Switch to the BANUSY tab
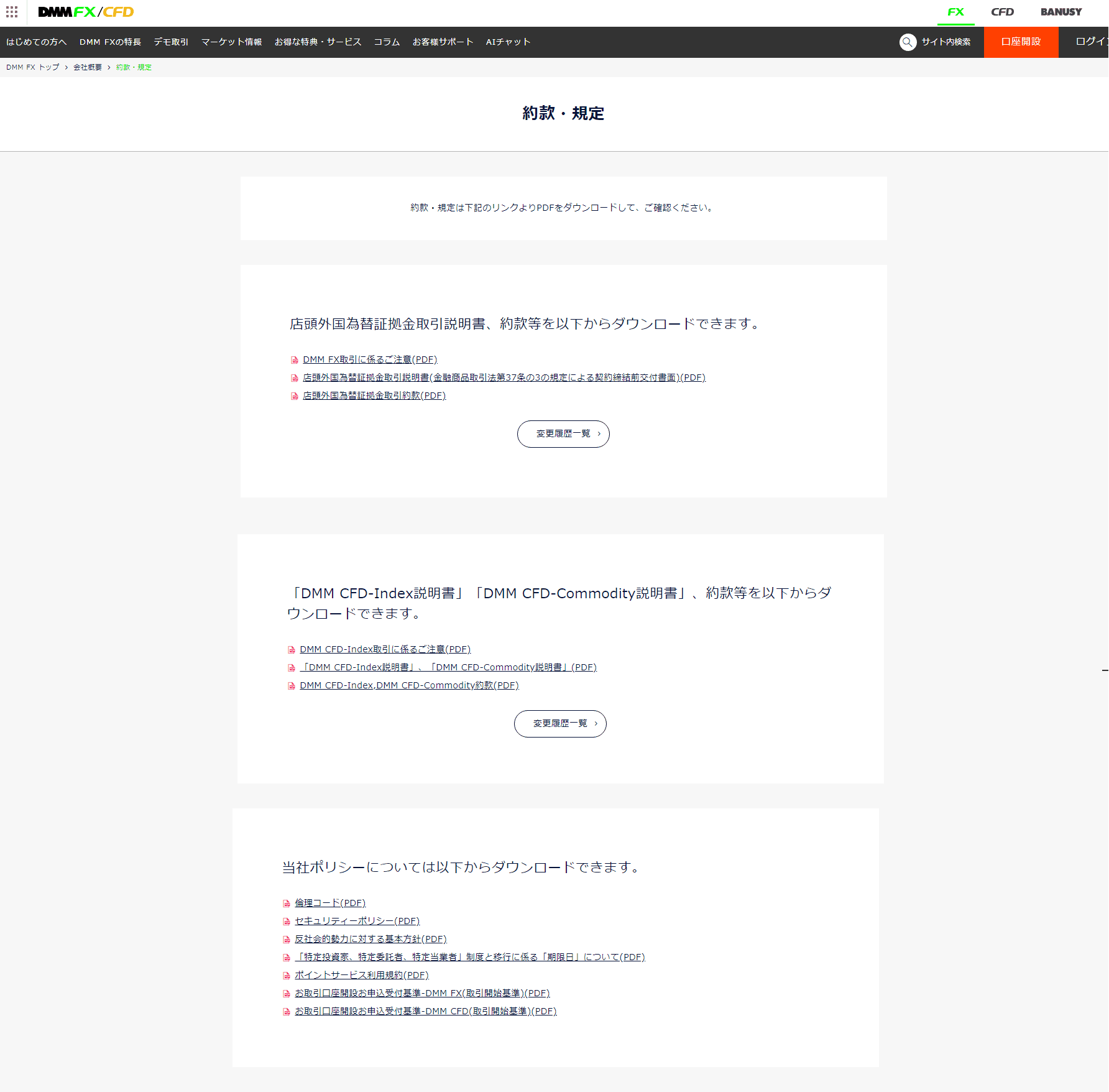Image resolution: width=1109 pixels, height=1092 pixels. (1061, 12)
